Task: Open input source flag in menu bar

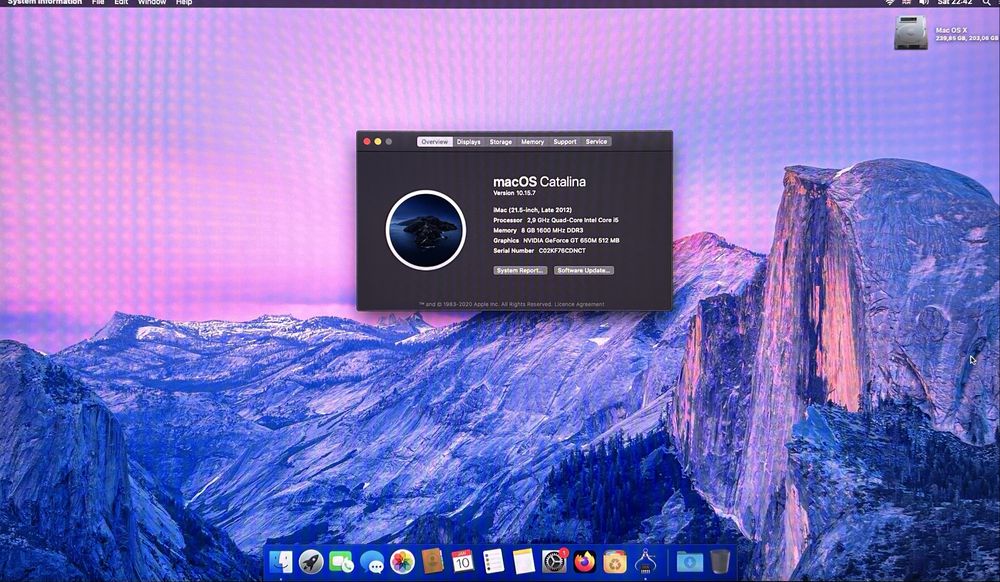Action: point(906,3)
